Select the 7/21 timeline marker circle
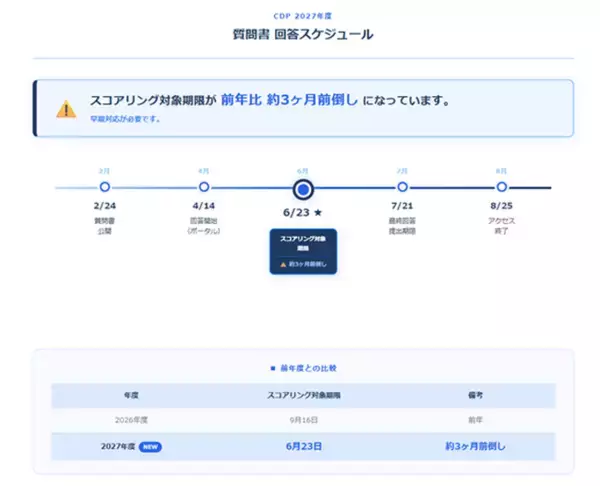The image size is (600, 486). click(402, 187)
